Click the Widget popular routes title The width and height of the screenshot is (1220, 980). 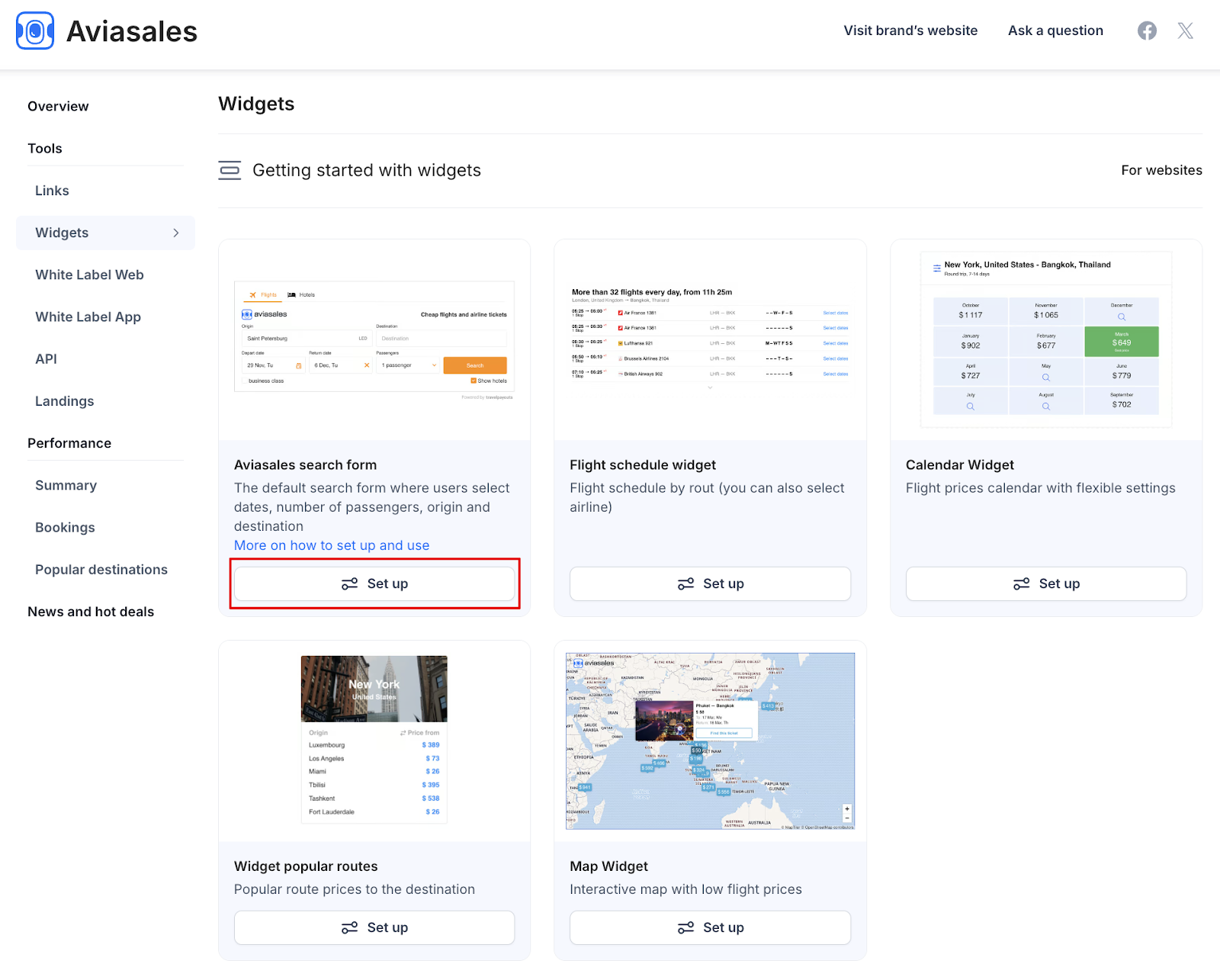point(306,866)
